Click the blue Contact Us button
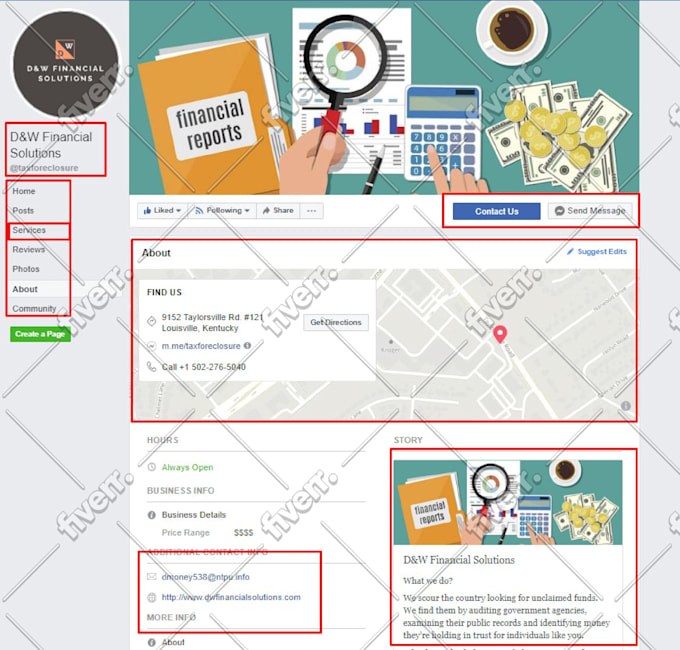Screen dimensions: 680x650 pyautogui.click(x=497, y=211)
